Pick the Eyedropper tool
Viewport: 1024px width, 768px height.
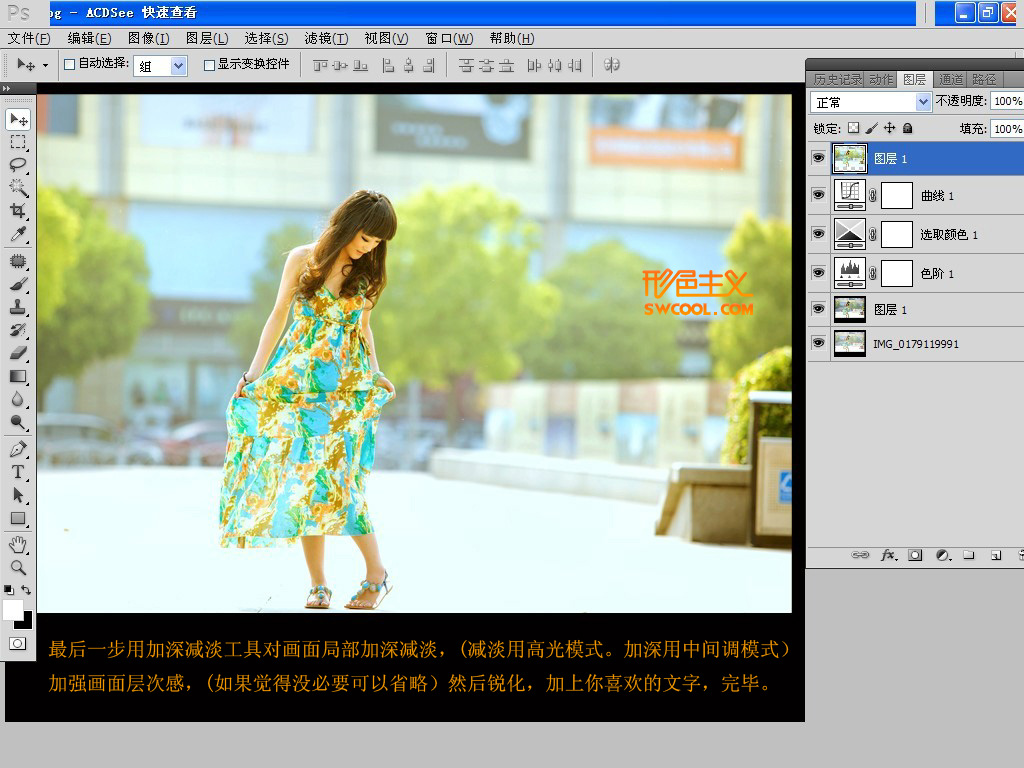pos(18,234)
